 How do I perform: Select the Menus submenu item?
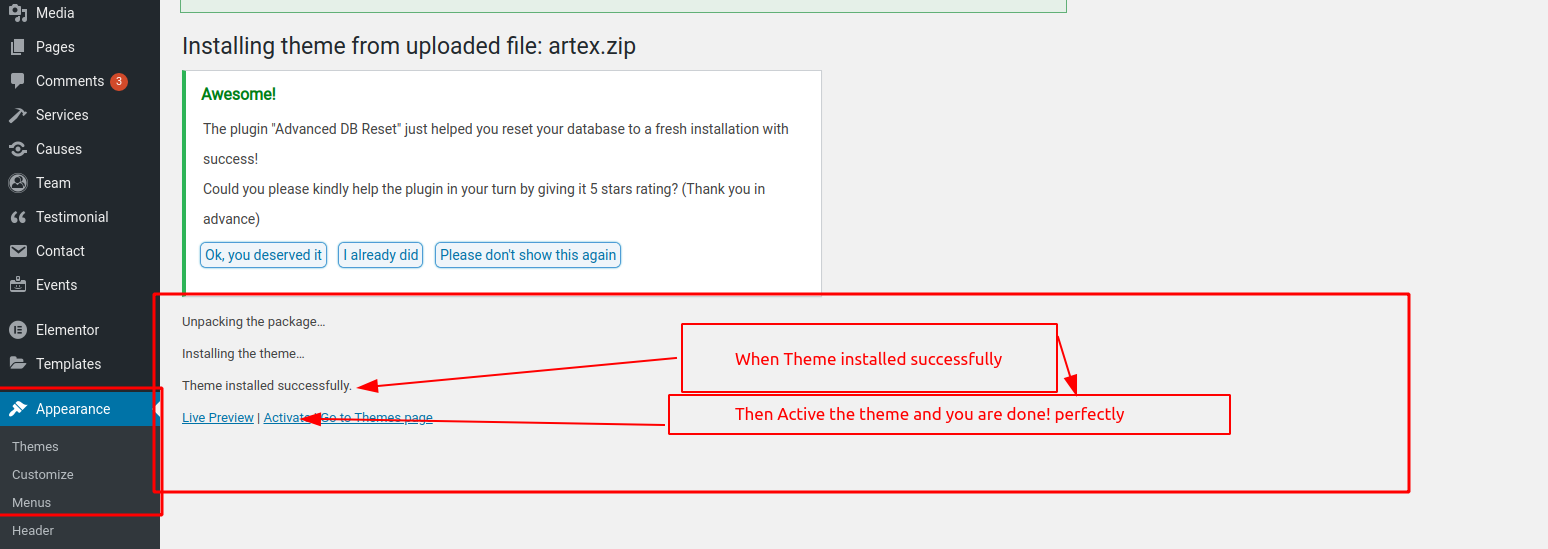[32, 503]
